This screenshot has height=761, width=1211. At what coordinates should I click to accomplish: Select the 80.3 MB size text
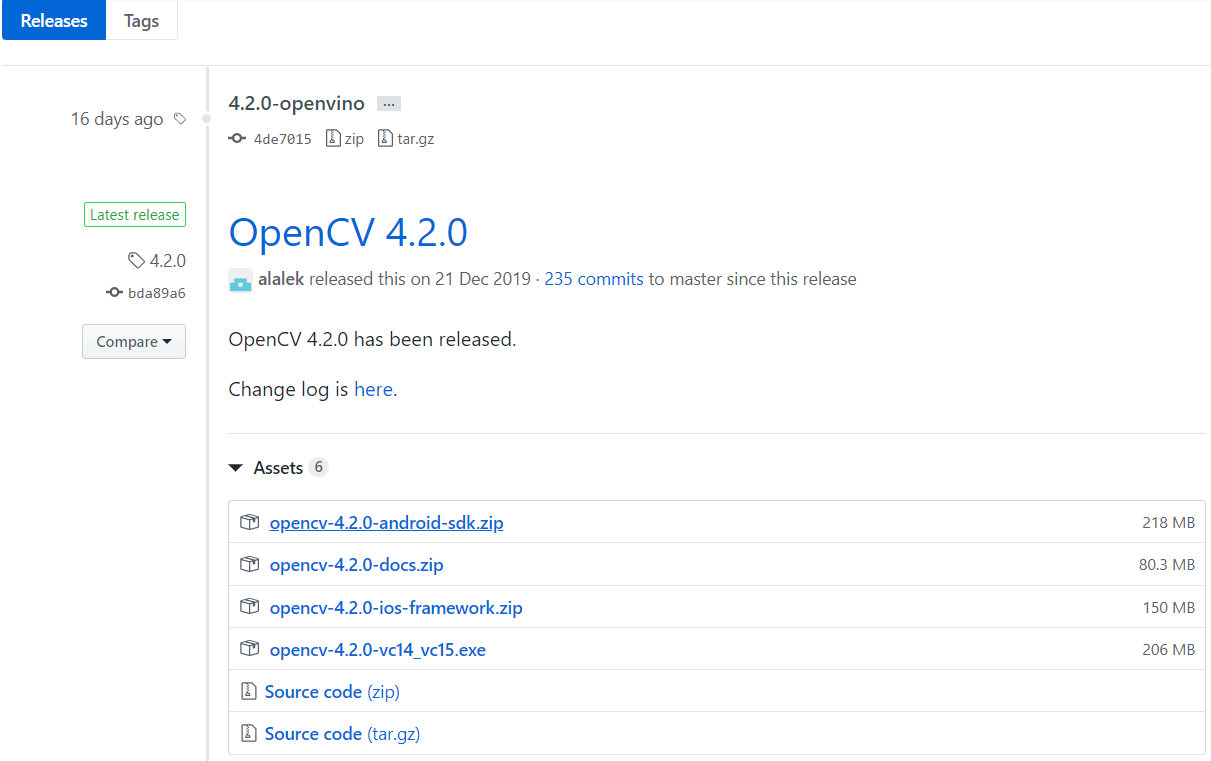pyautogui.click(x=1167, y=565)
